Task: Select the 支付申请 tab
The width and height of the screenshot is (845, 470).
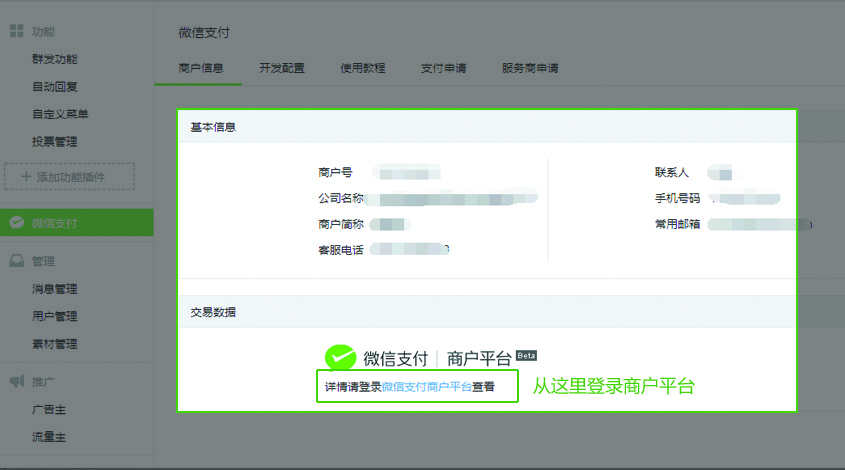Action: pyautogui.click(x=444, y=69)
